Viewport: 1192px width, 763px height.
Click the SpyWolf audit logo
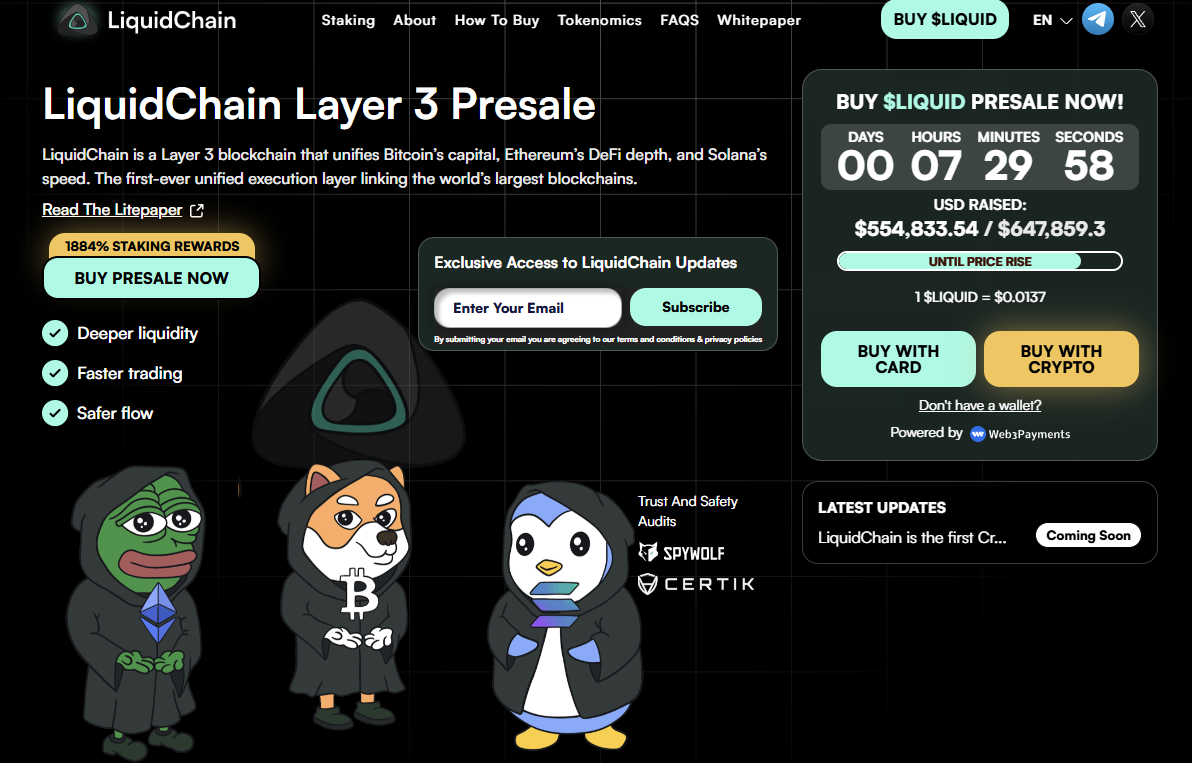point(681,552)
